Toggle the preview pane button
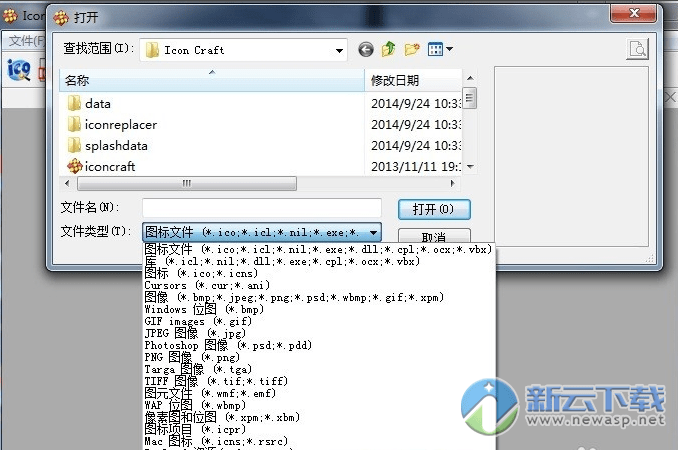678x450 pixels. pyautogui.click(x=637, y=49)
